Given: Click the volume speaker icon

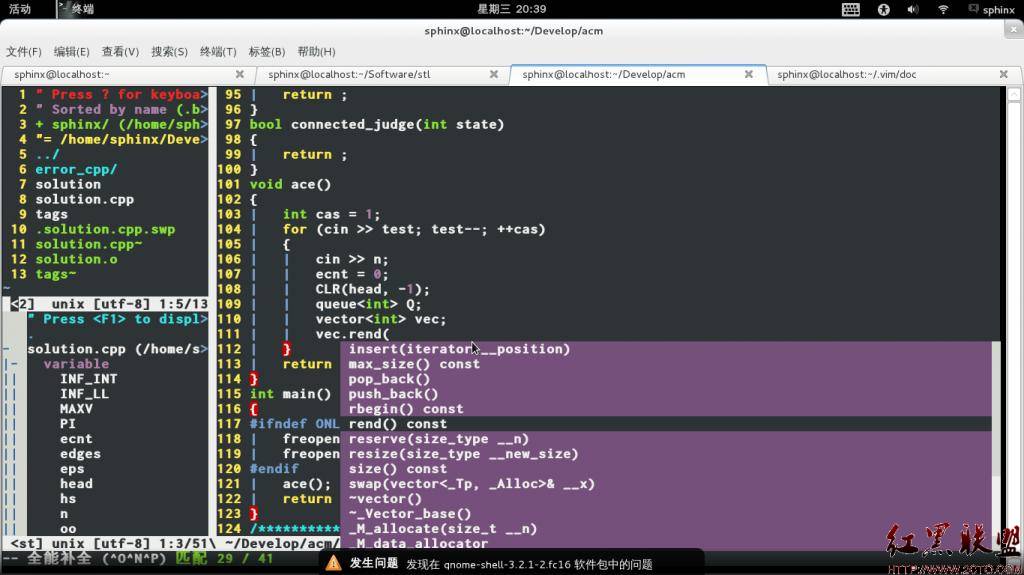Looking at the screenshot, I should tap(912, 9).
